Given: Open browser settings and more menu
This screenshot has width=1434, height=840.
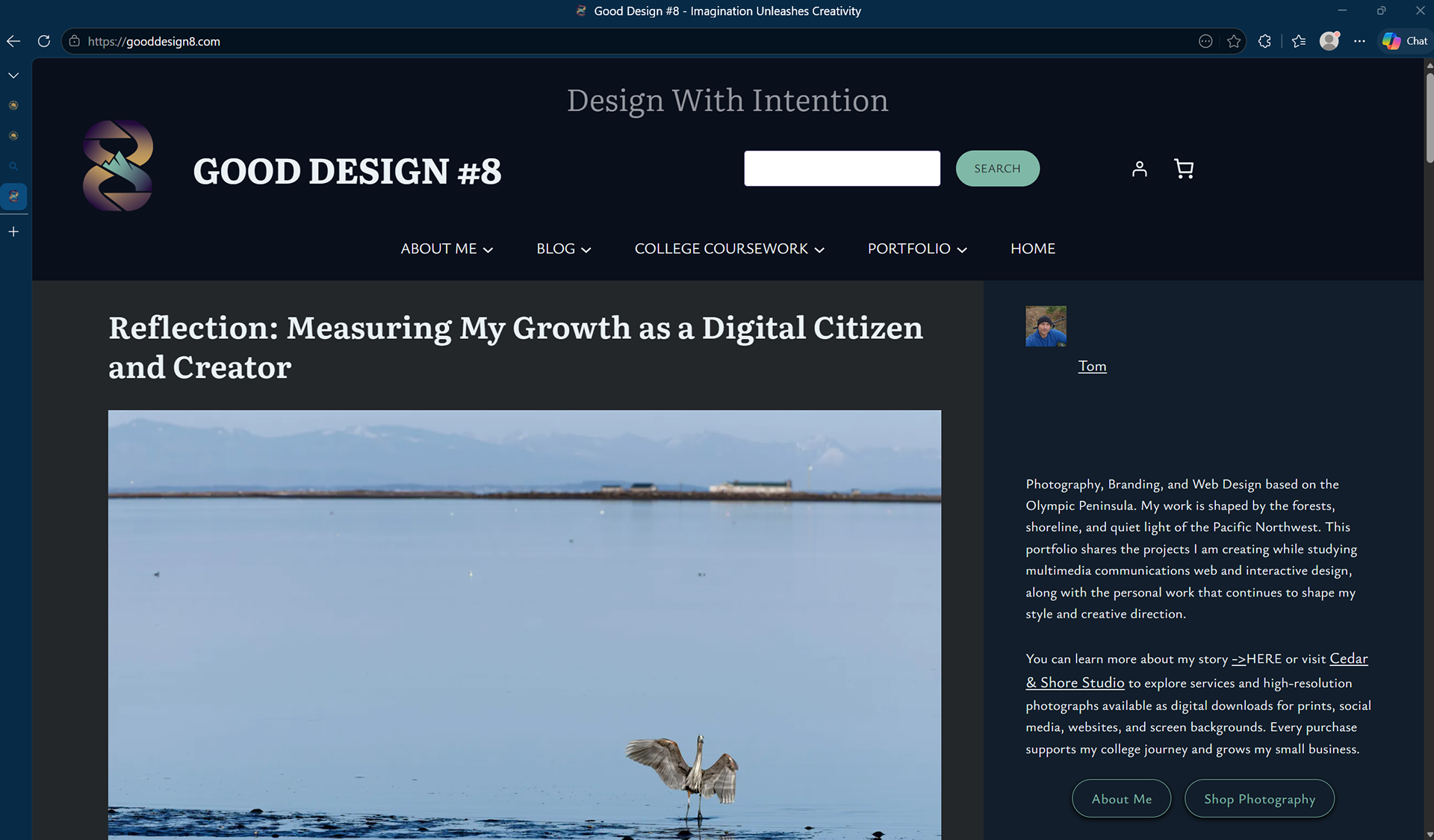Looking at the screenshot, I should 1359,41.
